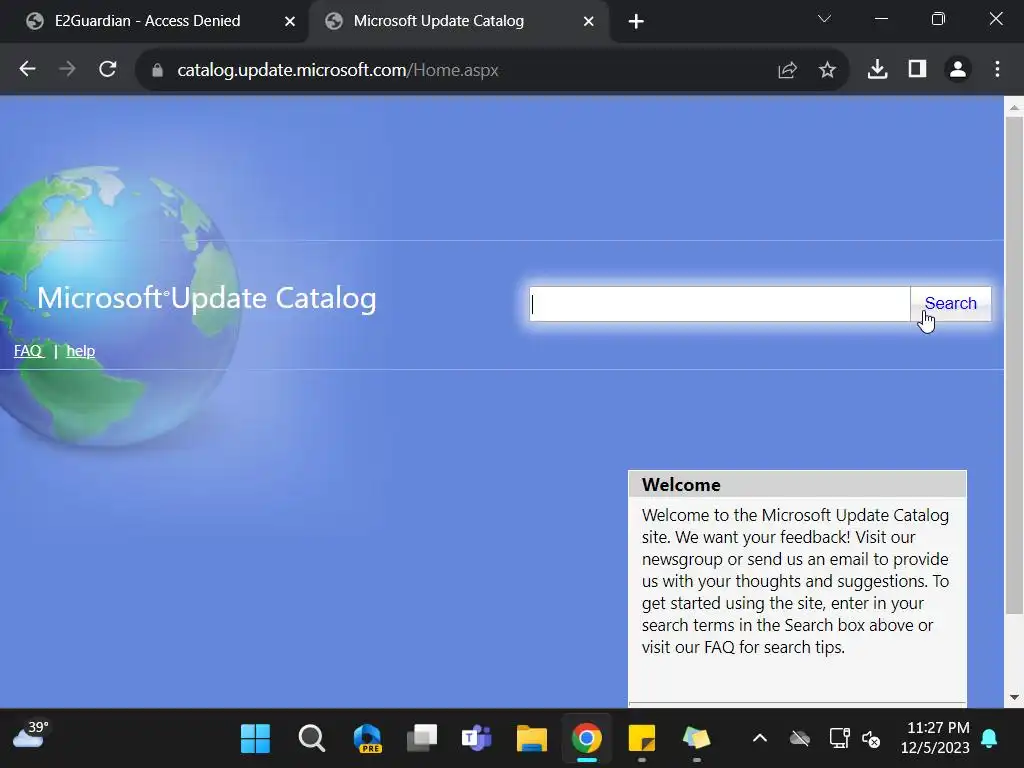
Task: Click the Microsoft Update Catalog title
Action: (206, 298)
